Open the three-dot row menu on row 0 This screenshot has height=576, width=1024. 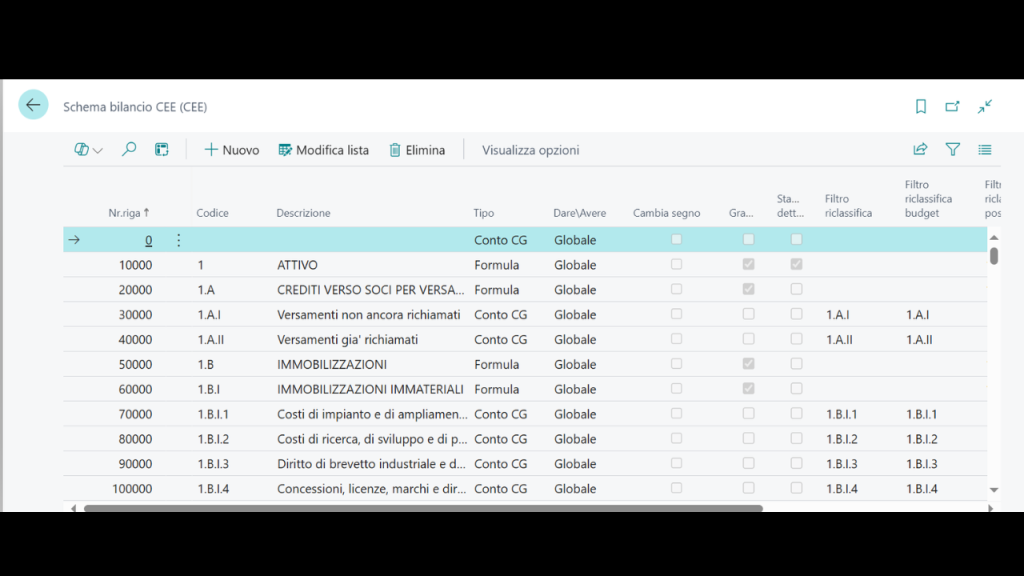pos(179,240)
